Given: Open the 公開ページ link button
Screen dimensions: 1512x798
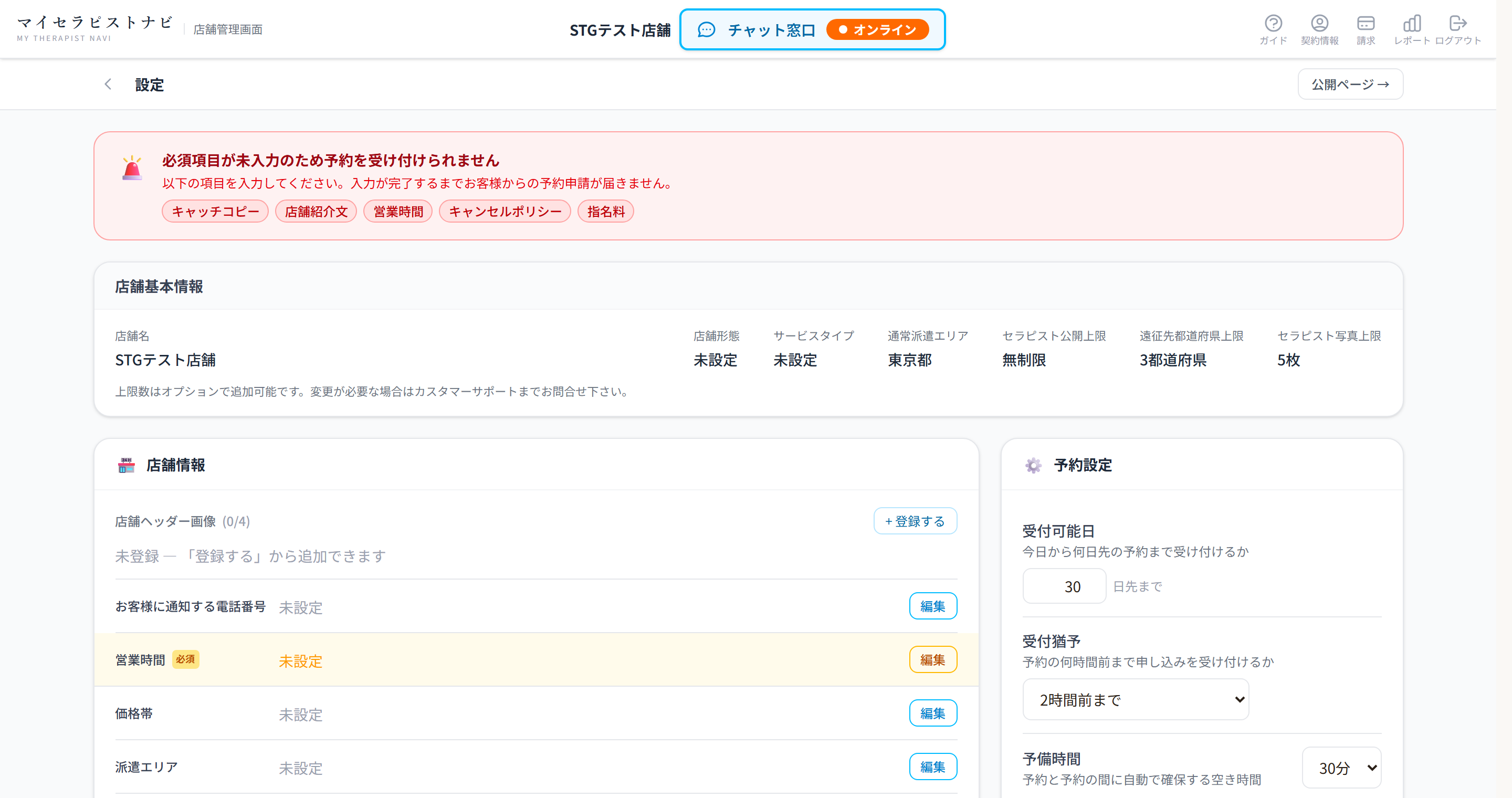Looking at the screenshot, I should pyautogui.click(x=1350, y=85).
